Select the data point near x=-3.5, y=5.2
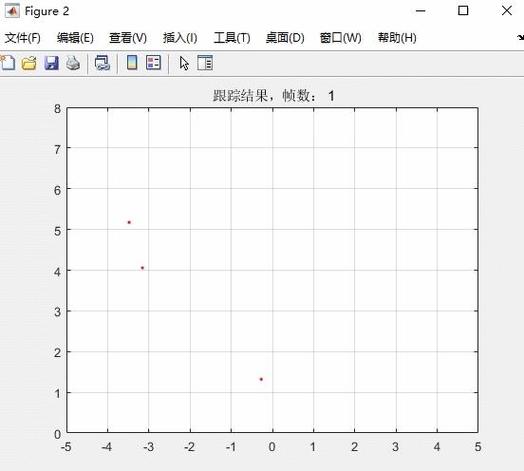This screenshot has height=471, width=524. (x=129, y=222)
